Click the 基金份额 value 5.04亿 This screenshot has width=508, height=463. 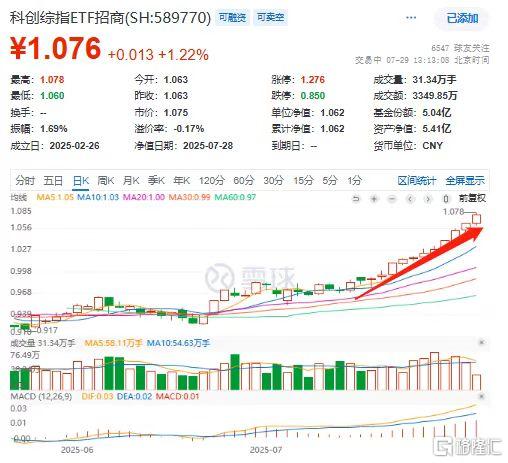pos(437,113)
